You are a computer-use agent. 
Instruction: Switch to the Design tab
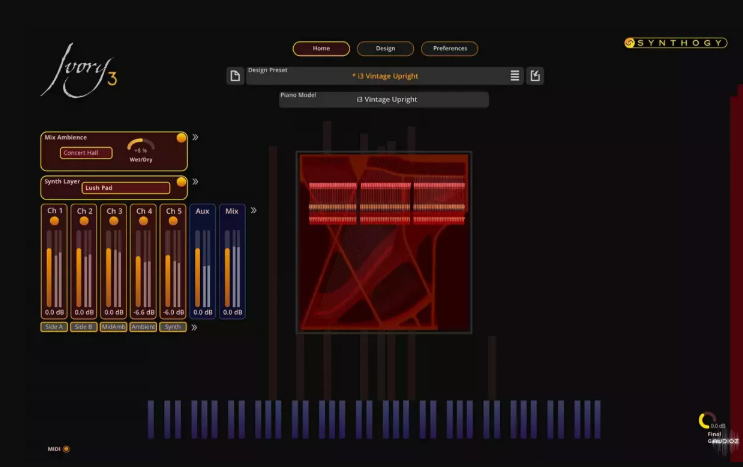pyautogui.click(x=385, y=48)
